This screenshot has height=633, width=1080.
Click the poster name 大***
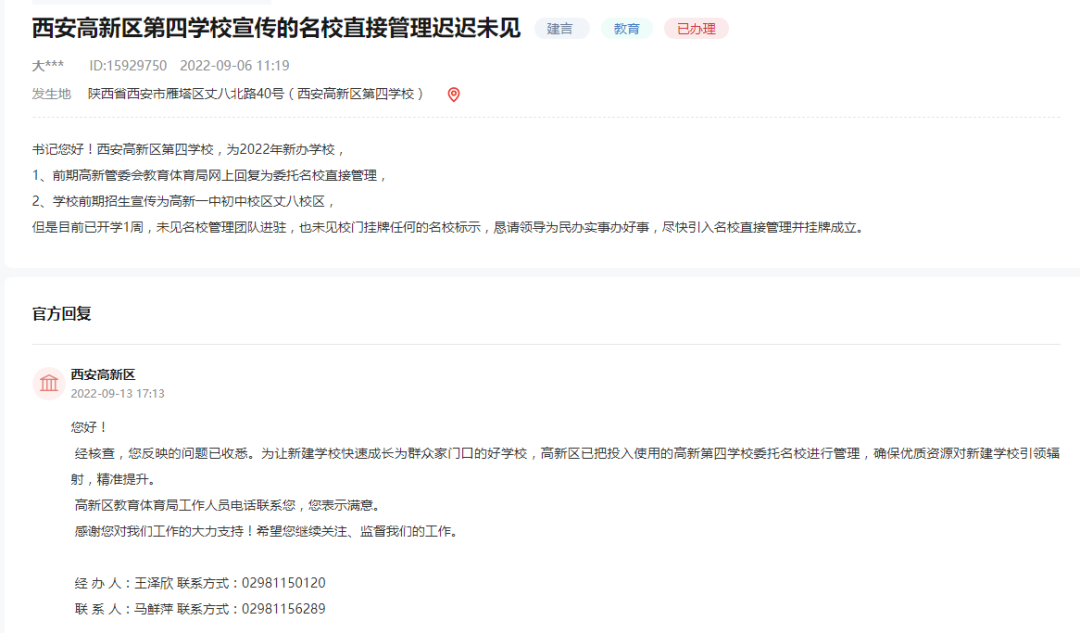[x=48, y=65]
